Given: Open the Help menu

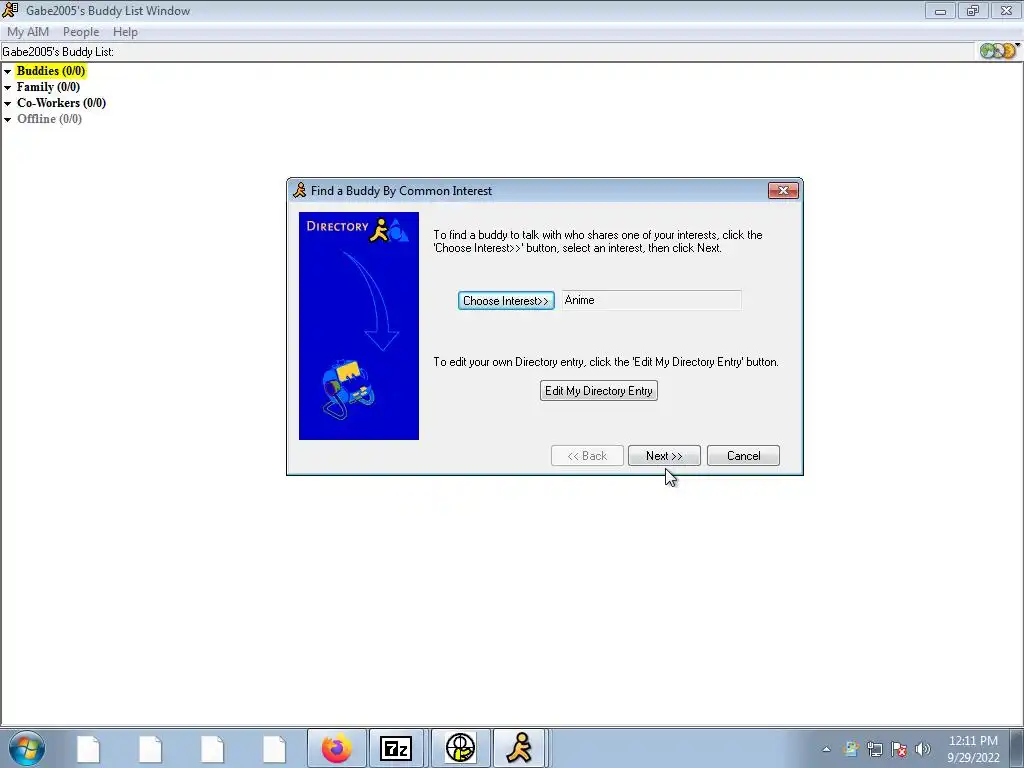Looking at the screenshot, I should (125, 31).
